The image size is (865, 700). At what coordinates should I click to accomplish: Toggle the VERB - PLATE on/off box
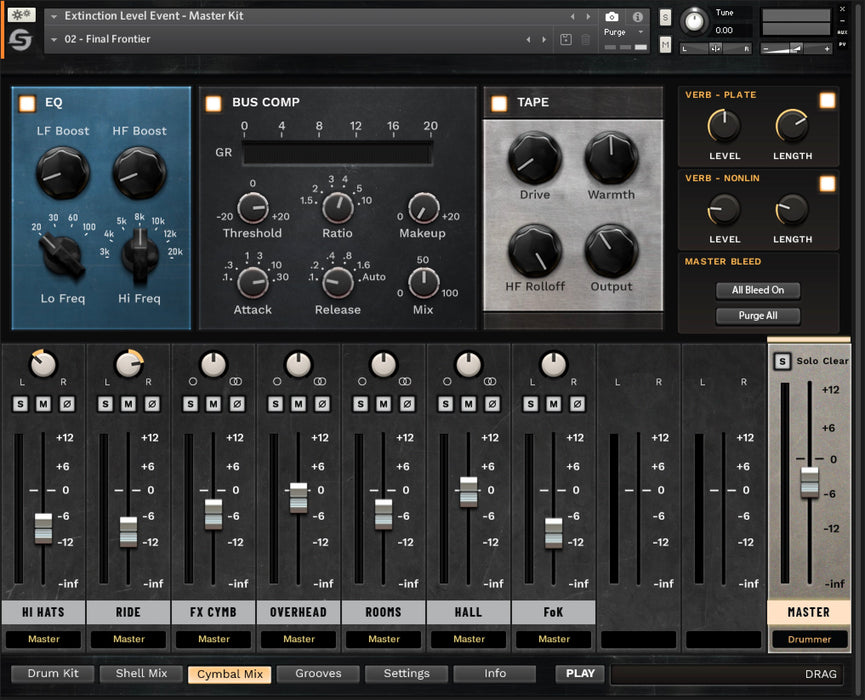click(x=827, y=100)
